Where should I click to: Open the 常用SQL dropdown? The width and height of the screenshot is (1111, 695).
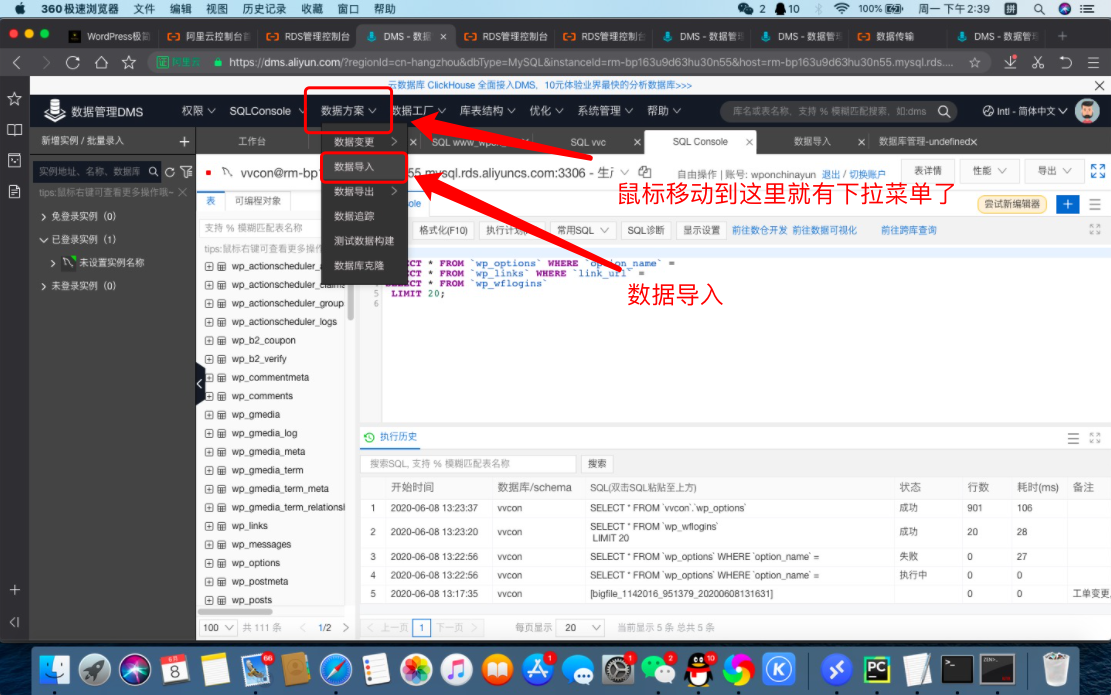click(x=582, y=230)
